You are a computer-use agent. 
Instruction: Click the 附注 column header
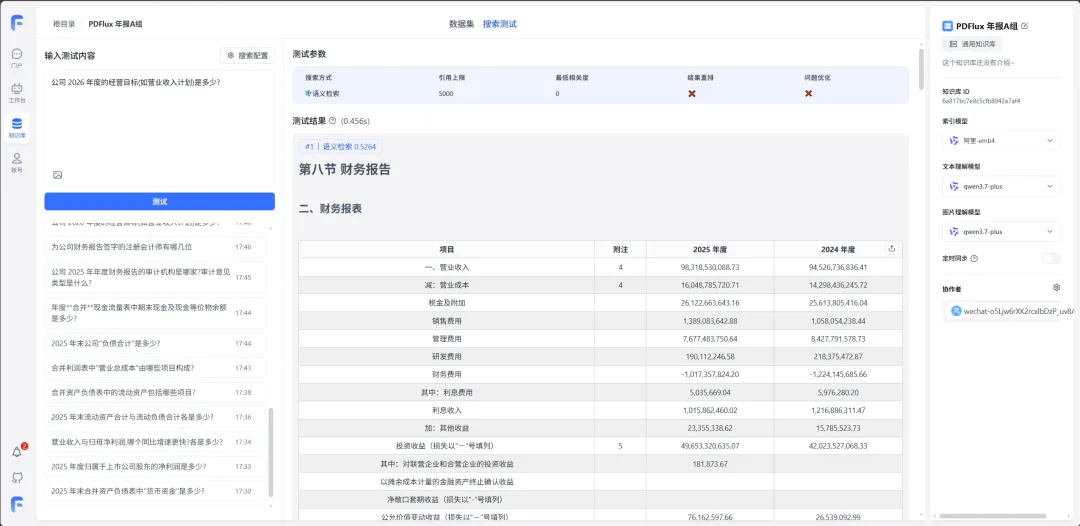click(620, 249)
